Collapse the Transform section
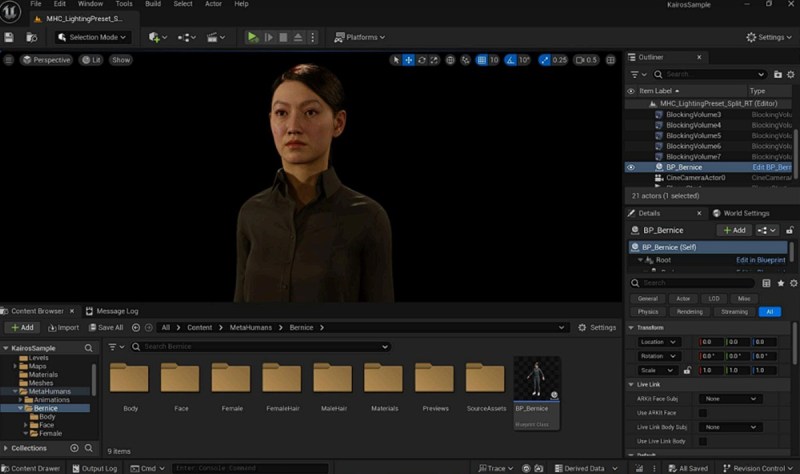Viewport: 800px width, 474px height. [631, 328]
